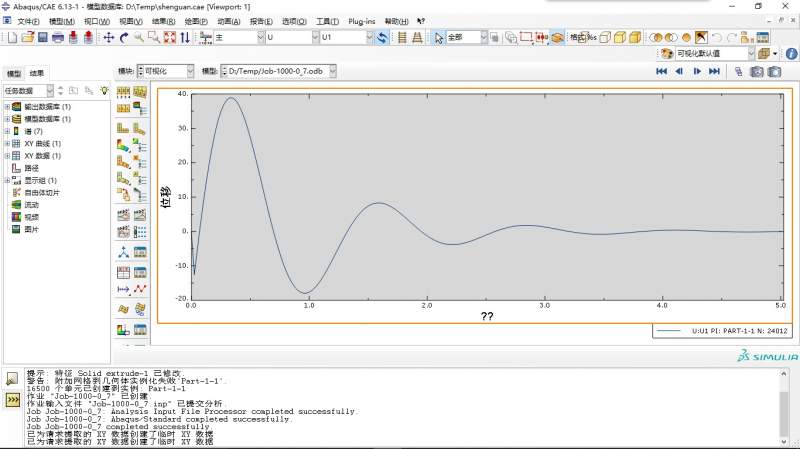The width and height of the screenshot is (800, 449).
Task: Click the Cycle views arrows icon
Action: 185,37
